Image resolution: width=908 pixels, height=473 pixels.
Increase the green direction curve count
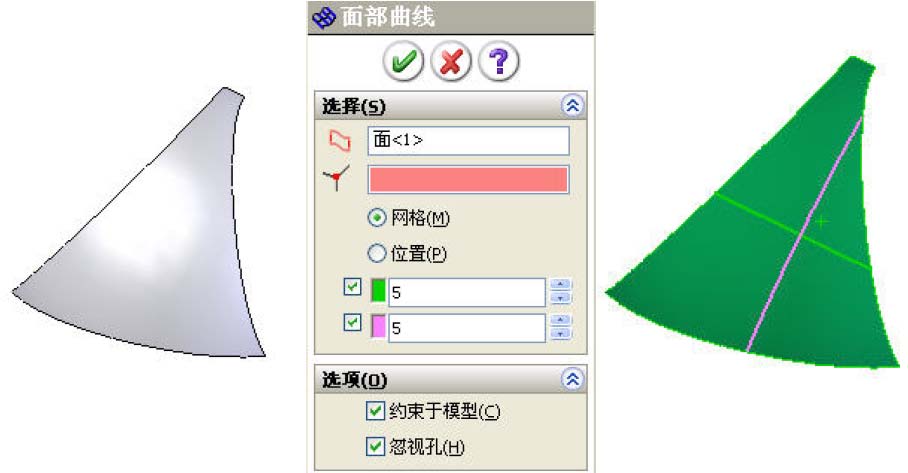click(x=560, y=284)
